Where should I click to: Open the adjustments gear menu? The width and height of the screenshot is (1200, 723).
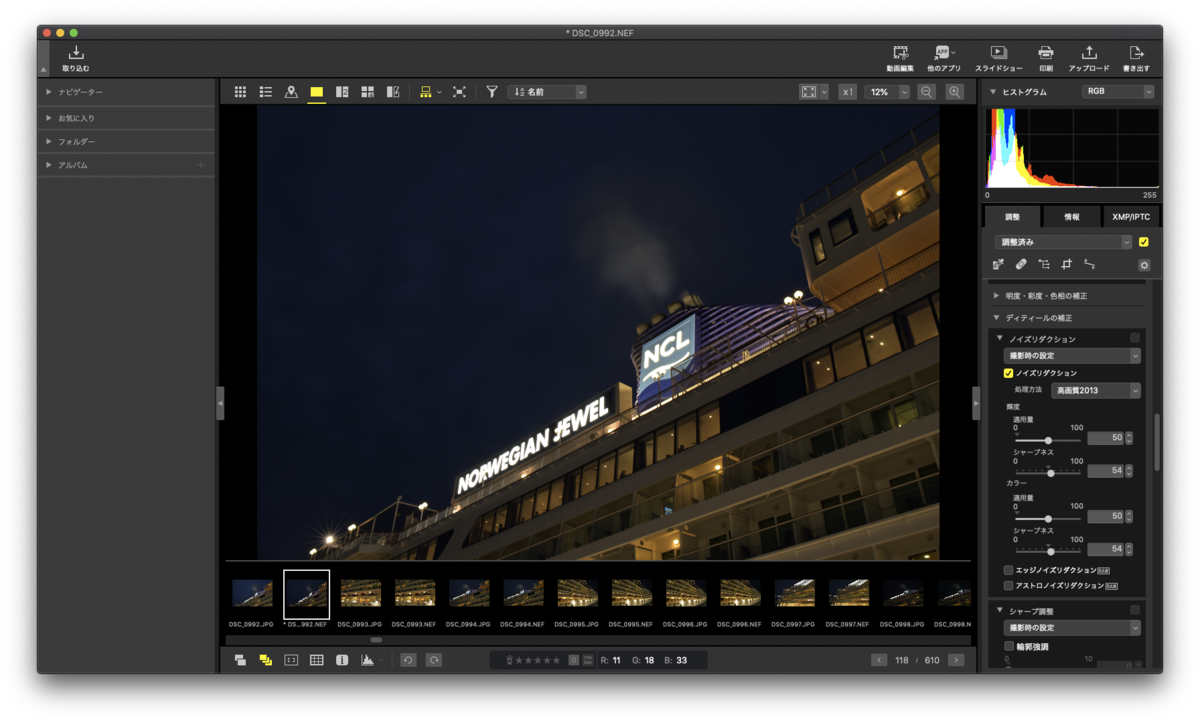(1143, 265)
